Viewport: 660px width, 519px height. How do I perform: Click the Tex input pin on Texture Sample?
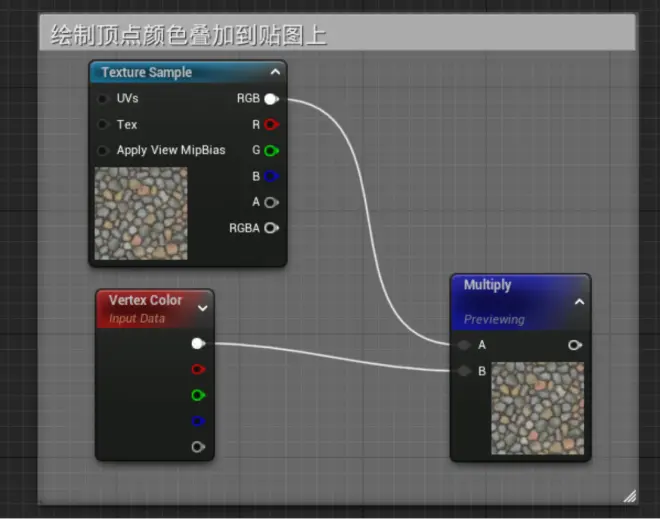pyautogui.click(x=102, y=125)
